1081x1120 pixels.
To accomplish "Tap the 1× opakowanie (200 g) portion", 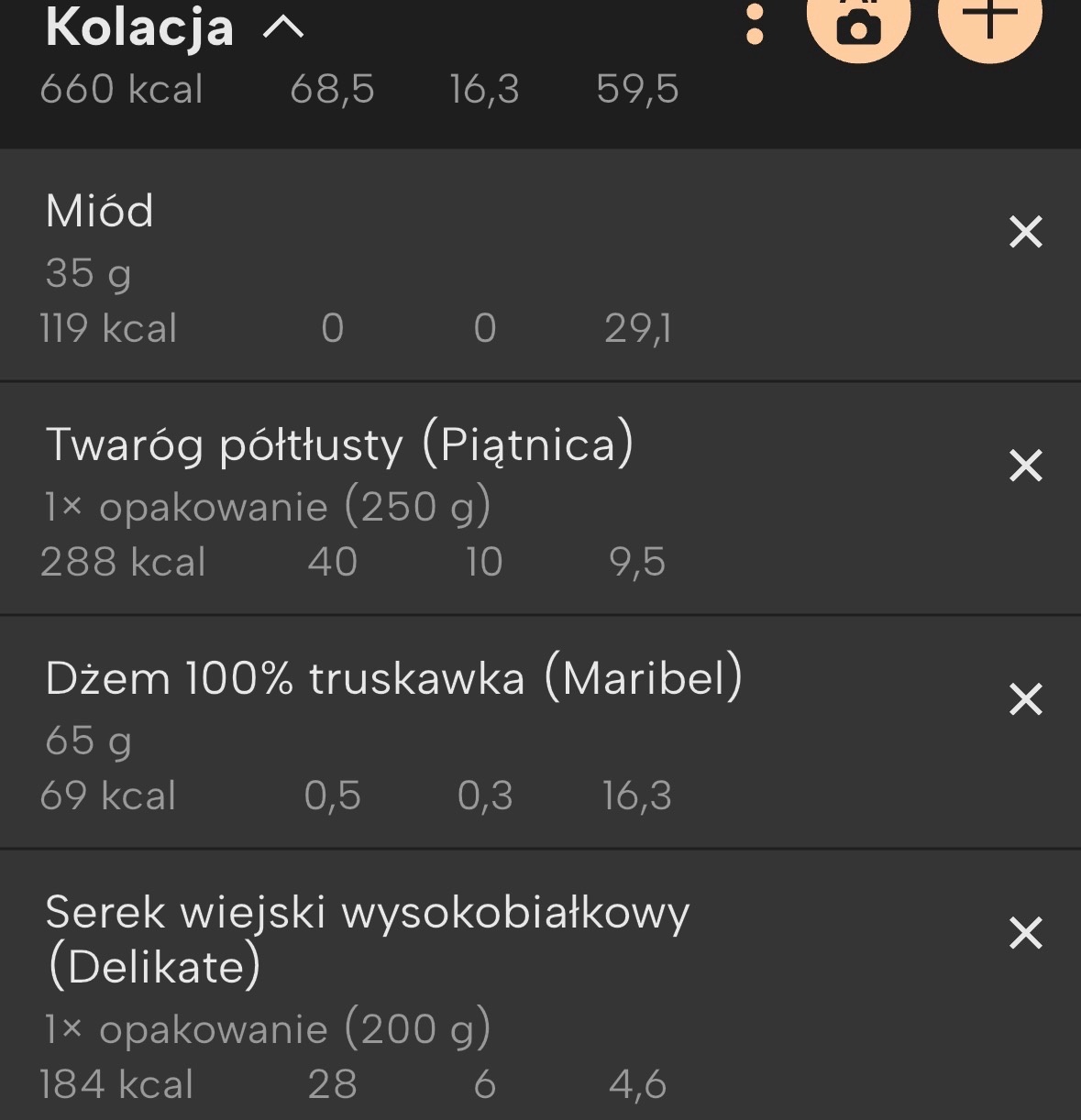I will coord(267,1029).
